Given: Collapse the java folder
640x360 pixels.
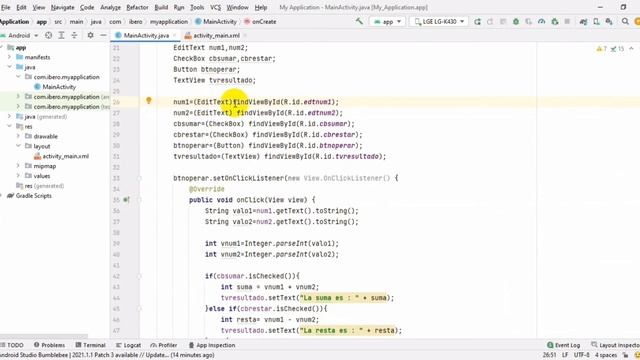Looking at the screenshot, I should point(10,67).
